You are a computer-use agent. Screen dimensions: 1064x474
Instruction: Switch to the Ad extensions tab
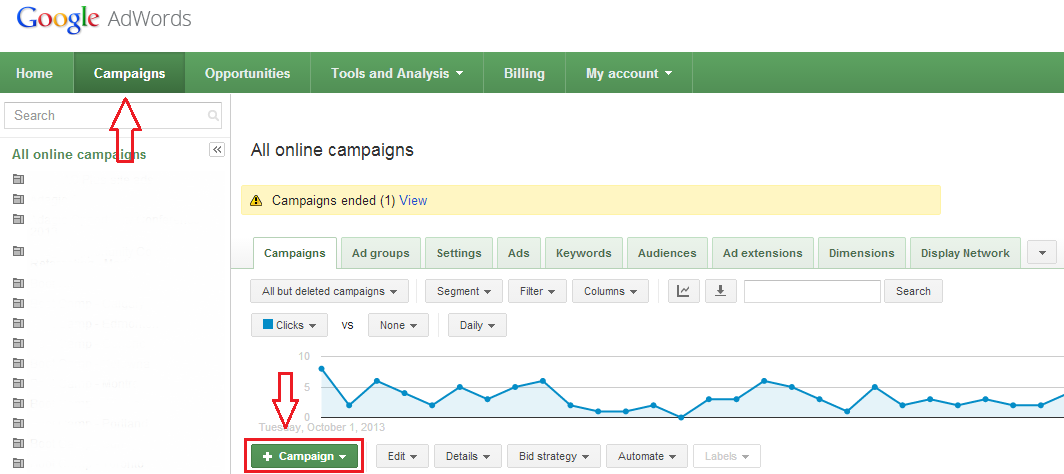(x=763, y=253)
